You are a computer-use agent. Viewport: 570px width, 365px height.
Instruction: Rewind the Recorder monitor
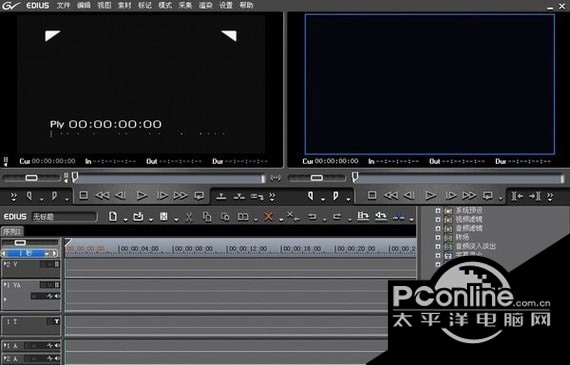coord(391,196)
